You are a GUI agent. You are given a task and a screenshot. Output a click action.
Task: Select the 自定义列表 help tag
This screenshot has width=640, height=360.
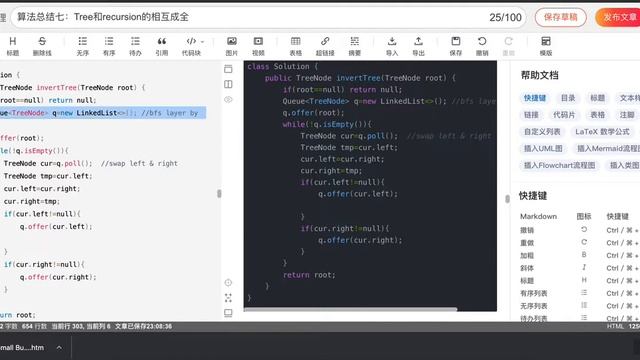click(542, 132)
